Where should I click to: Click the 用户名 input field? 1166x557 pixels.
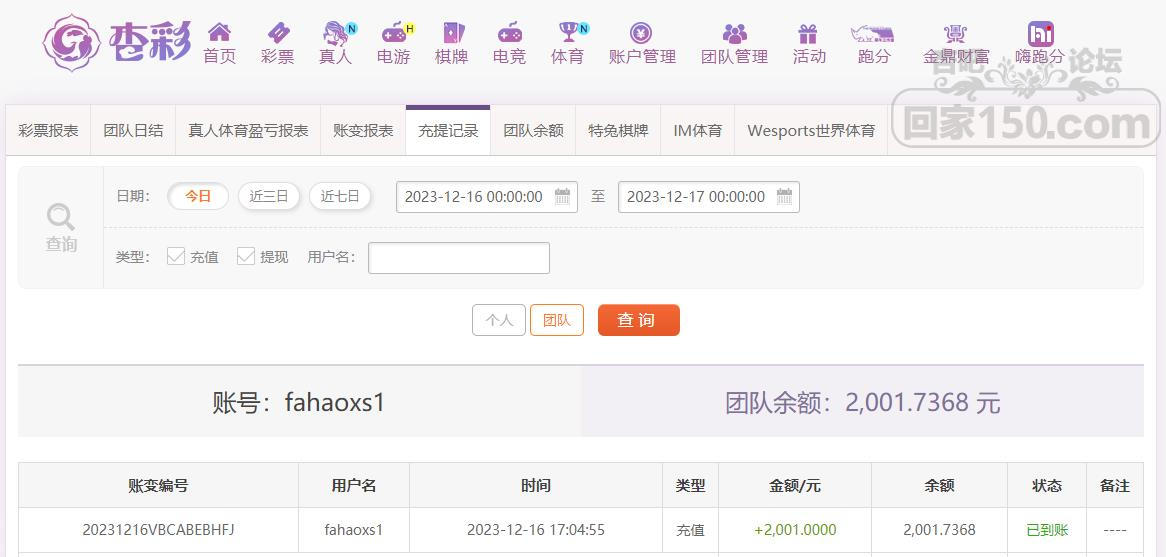point(459,258)
